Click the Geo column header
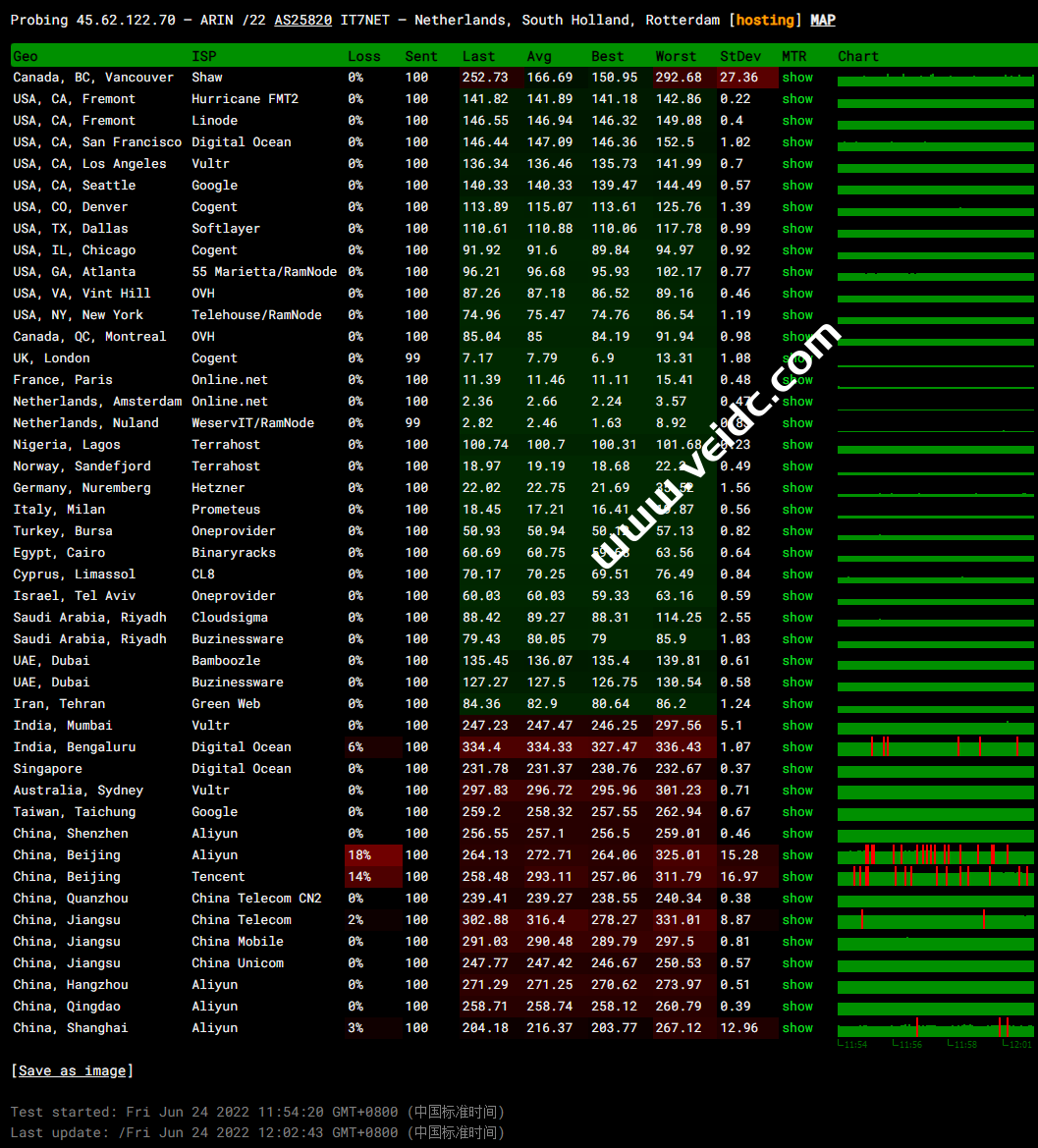1038x1148 pixels. pos(26,56)
